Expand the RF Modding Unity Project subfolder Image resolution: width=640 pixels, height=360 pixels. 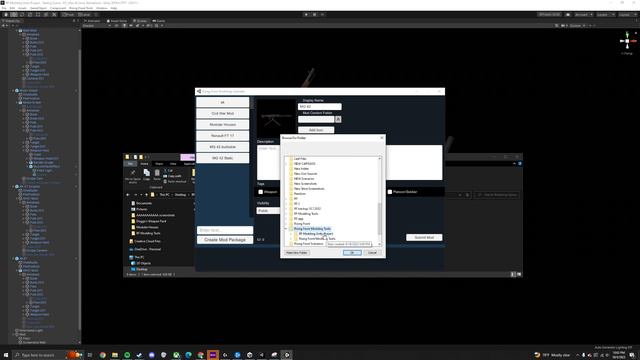tap(291, 234)
